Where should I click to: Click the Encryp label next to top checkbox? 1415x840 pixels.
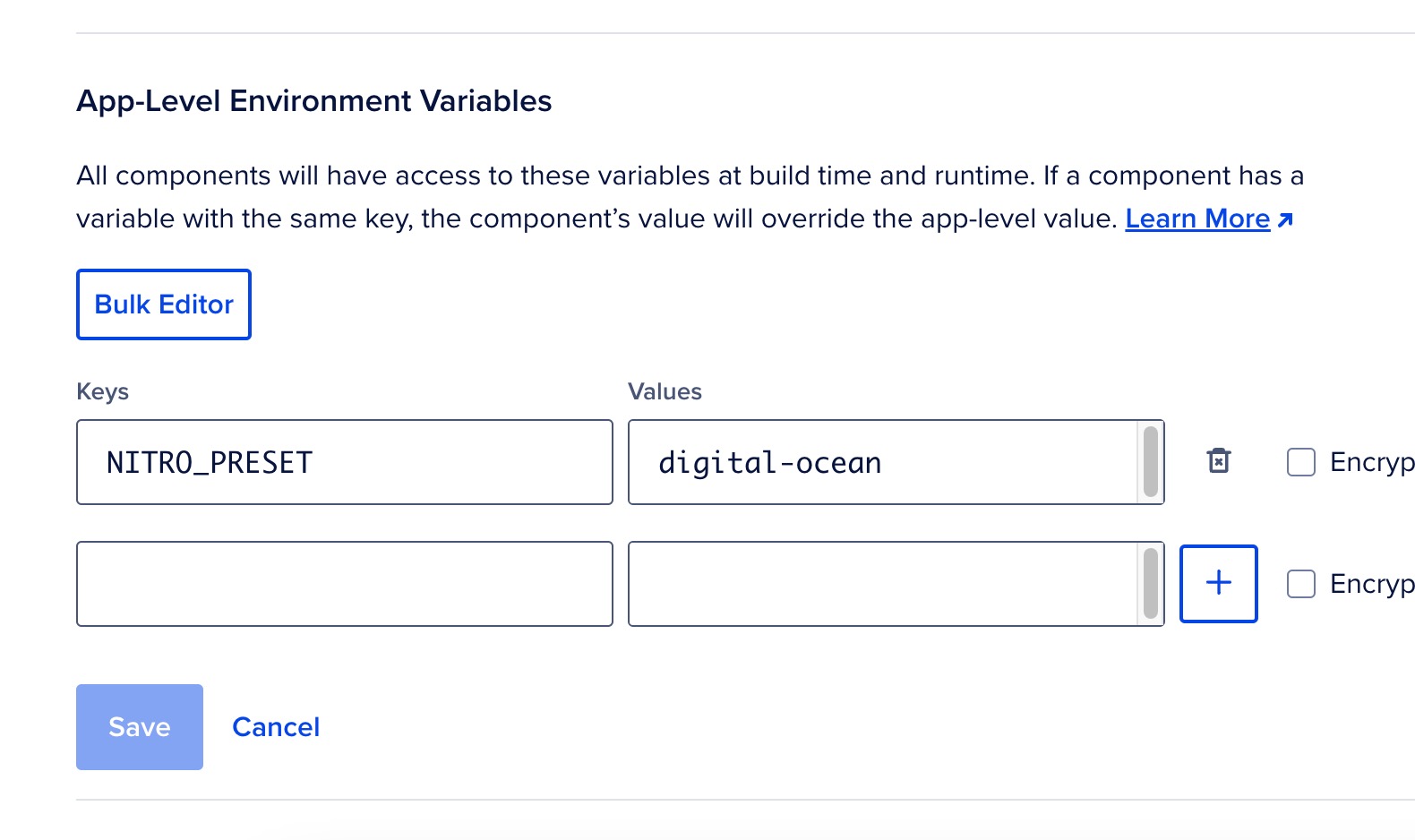(1370, 462)
